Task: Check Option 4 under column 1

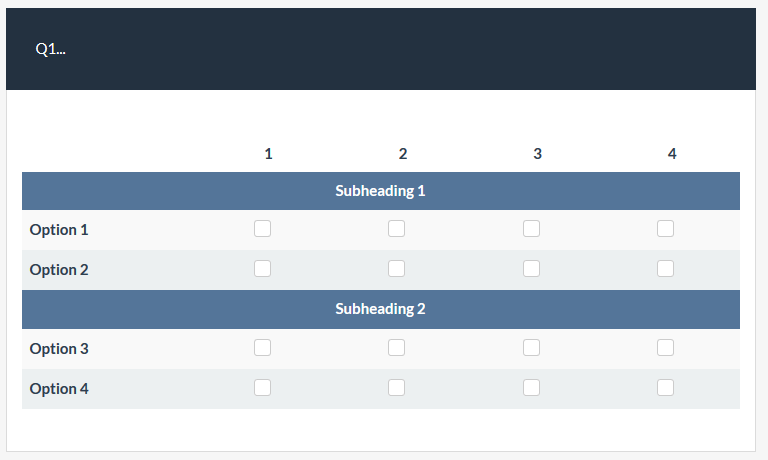Action: 262,387
